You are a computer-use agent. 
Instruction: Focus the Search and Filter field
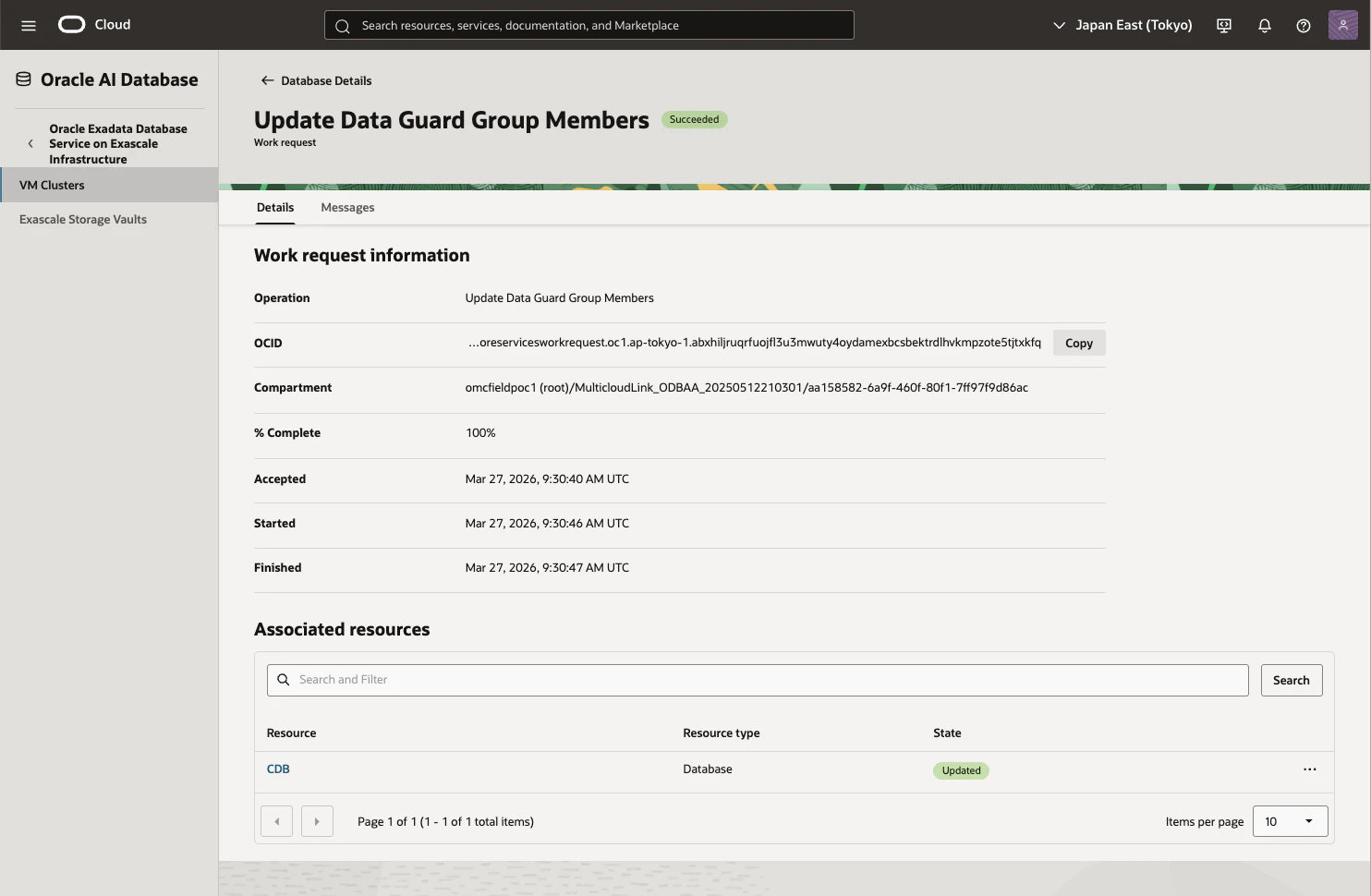tap(758, 680)
